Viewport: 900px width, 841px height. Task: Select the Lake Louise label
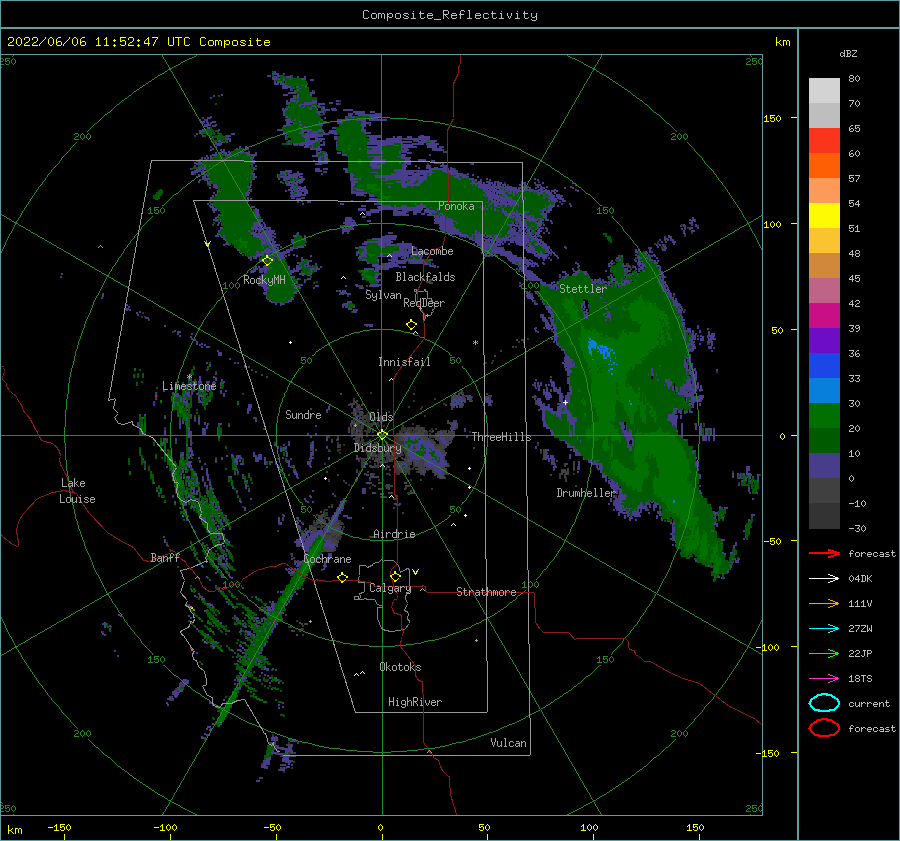pyautogui.click(x=77, y=491)
